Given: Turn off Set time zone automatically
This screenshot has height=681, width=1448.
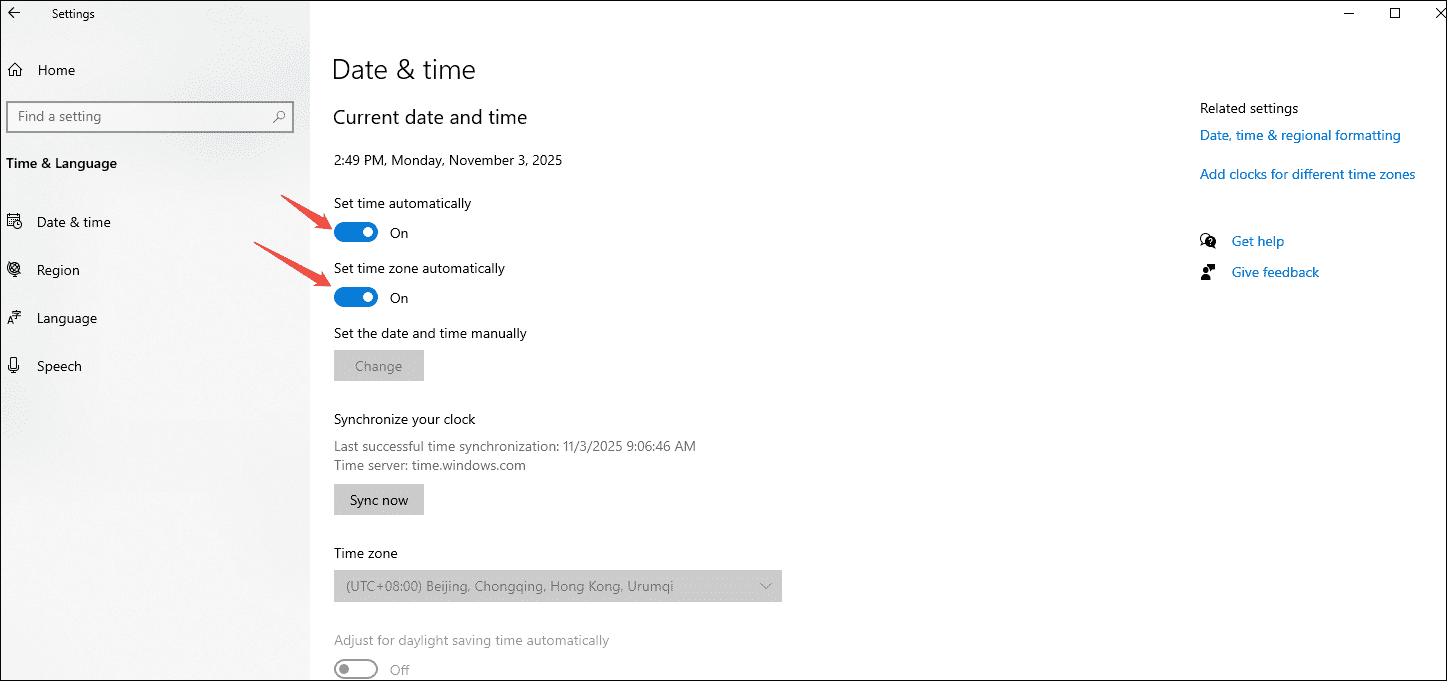Looking at the screenshot, I should [356, 296].
